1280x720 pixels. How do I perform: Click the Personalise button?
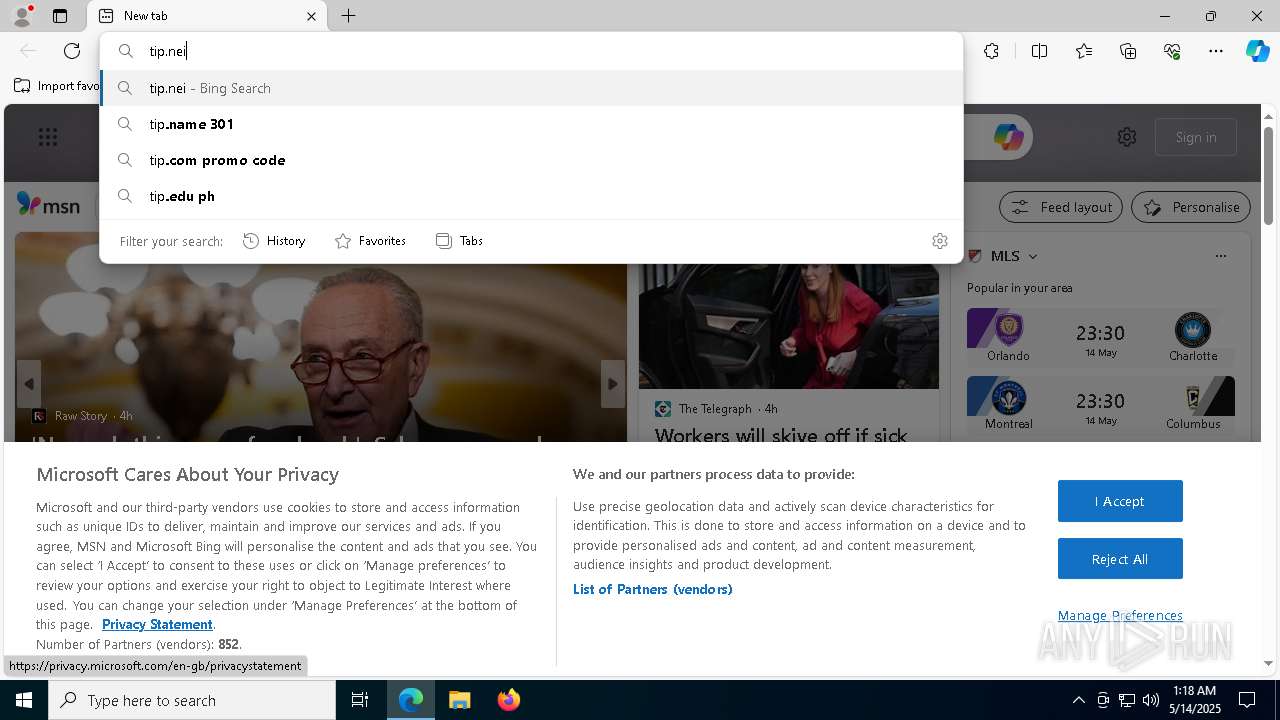[1191, 207]
